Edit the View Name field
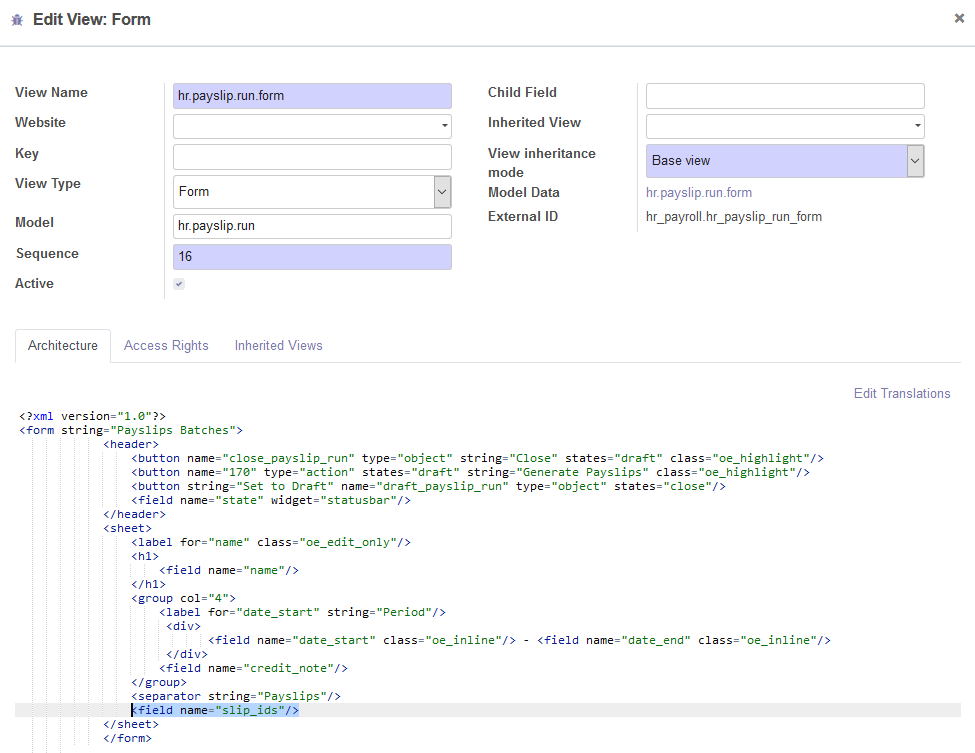 point(312,96)
